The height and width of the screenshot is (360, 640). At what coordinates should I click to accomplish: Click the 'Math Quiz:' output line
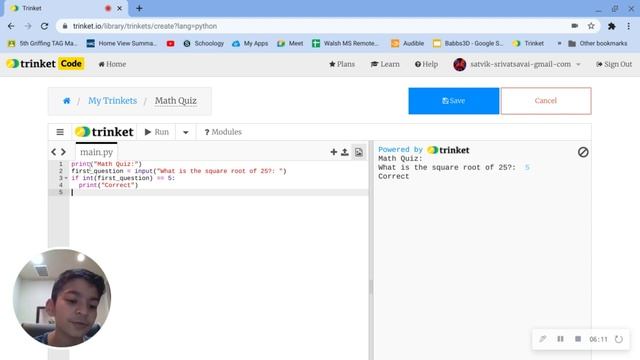400,158
